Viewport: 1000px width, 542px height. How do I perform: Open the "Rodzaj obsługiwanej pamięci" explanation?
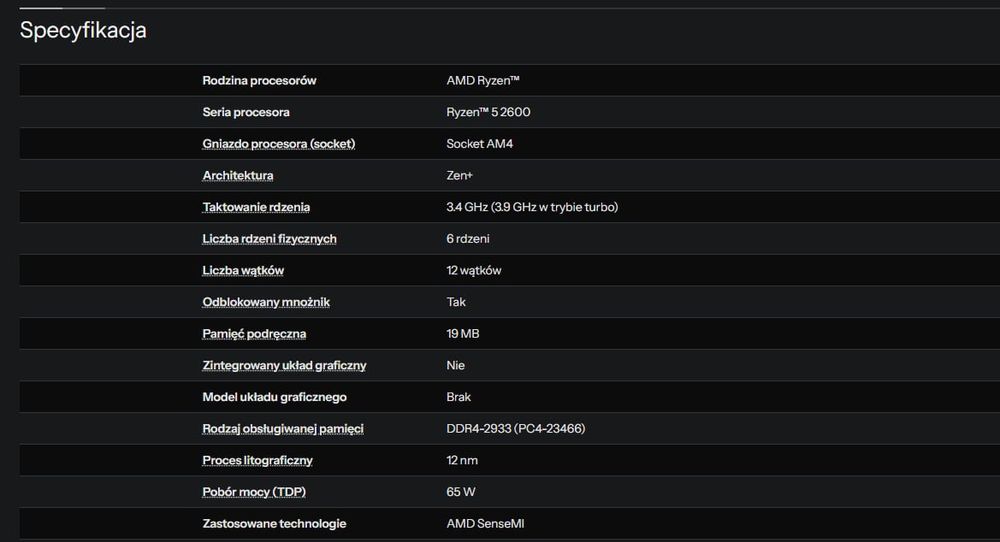point(283,429)
